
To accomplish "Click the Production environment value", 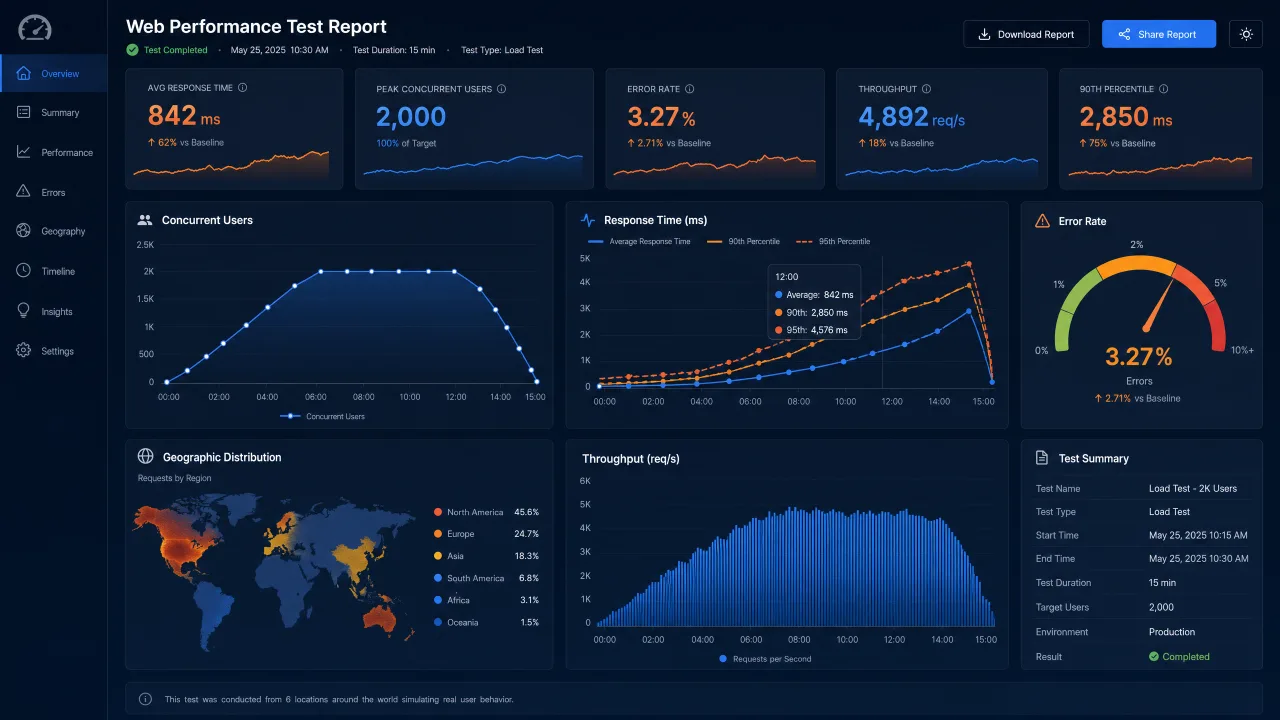I will [1172, 632].
